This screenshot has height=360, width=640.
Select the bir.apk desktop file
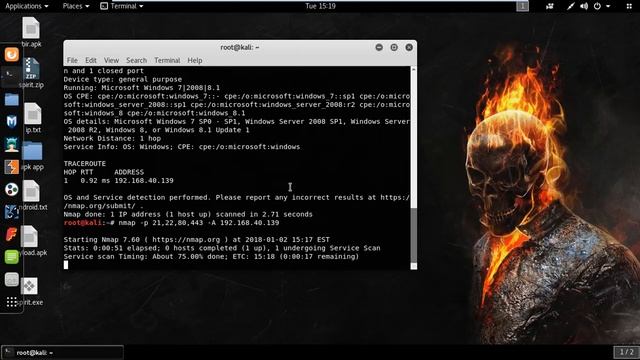[31, 32]
